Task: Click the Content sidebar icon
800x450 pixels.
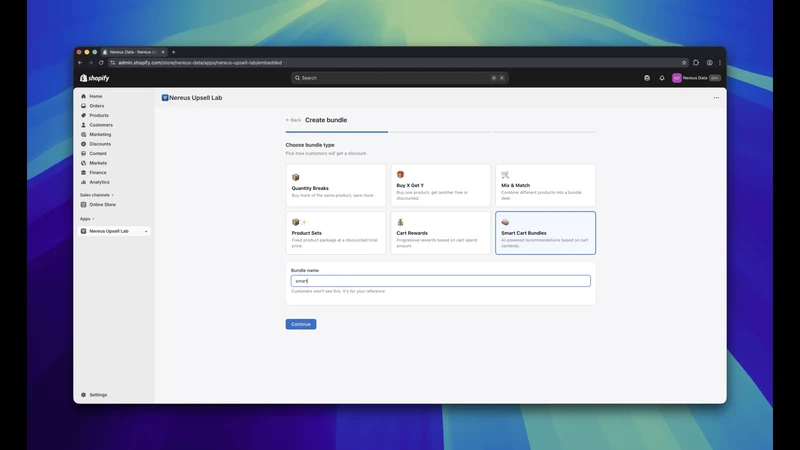Action: [x=84, y=154]
